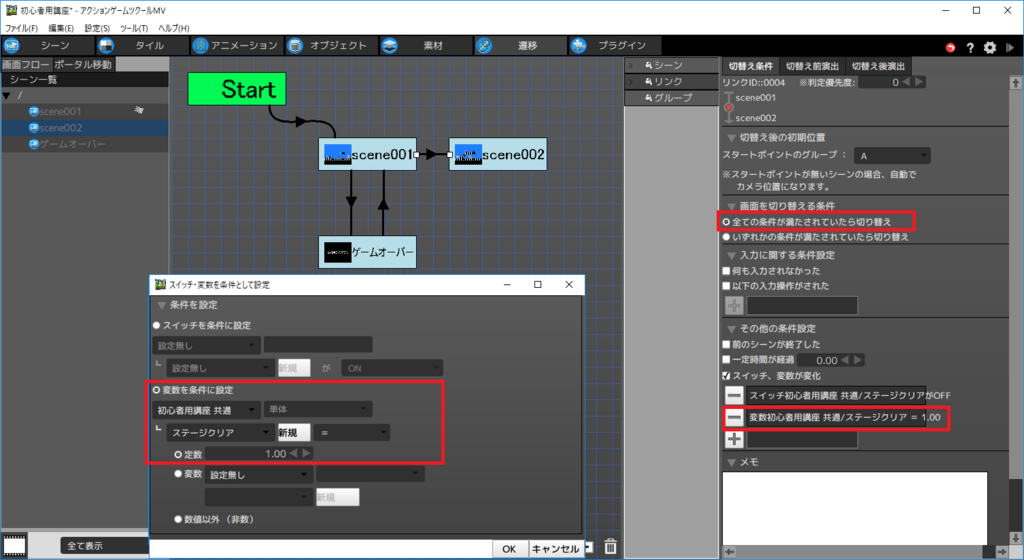
Task: Enable the 前のシーンが終了した checkbox
Action: point(726,344)
